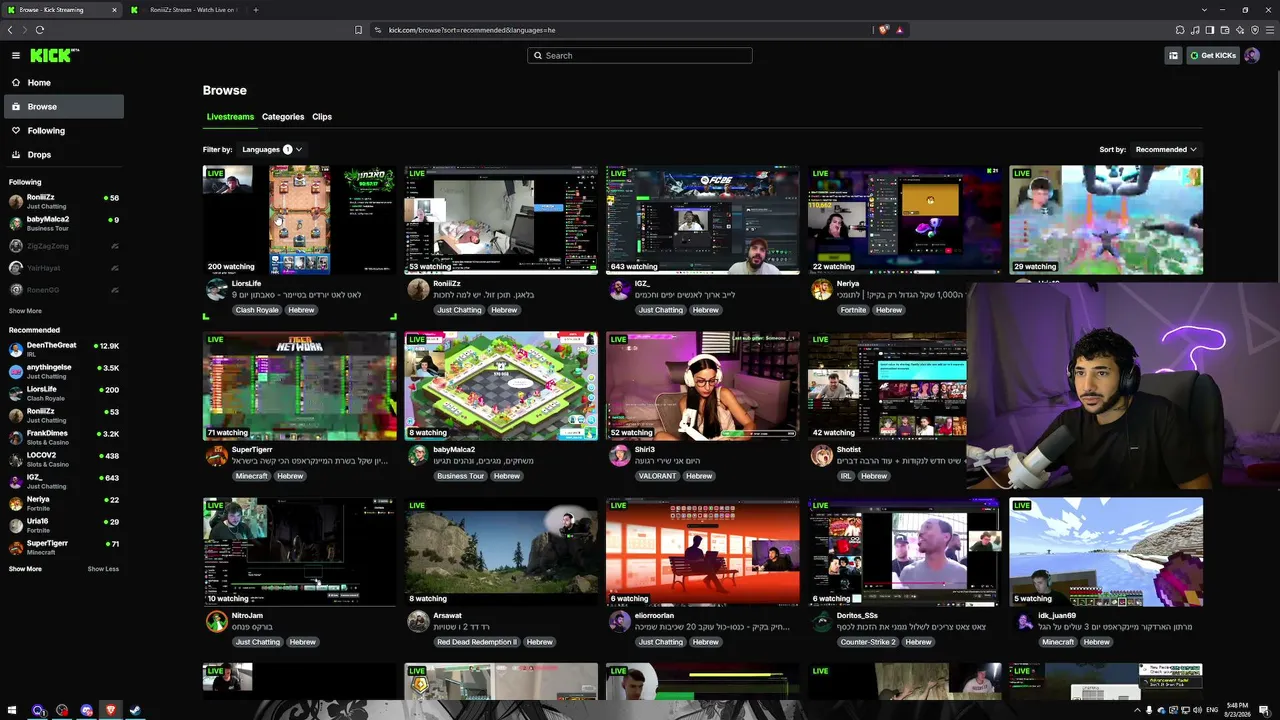Open the eliorroorlan stream thumbnail

pos(703,552)
